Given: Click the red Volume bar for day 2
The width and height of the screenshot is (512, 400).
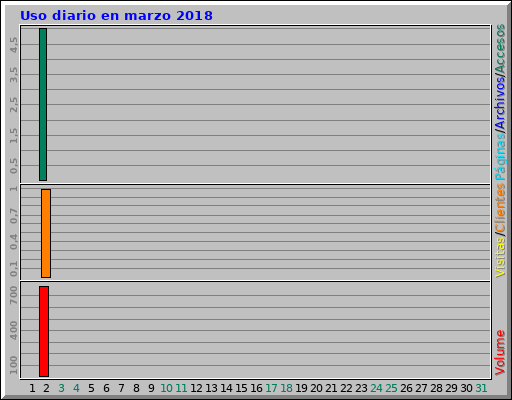Looking at the screenshot, I should pos(44,331).
